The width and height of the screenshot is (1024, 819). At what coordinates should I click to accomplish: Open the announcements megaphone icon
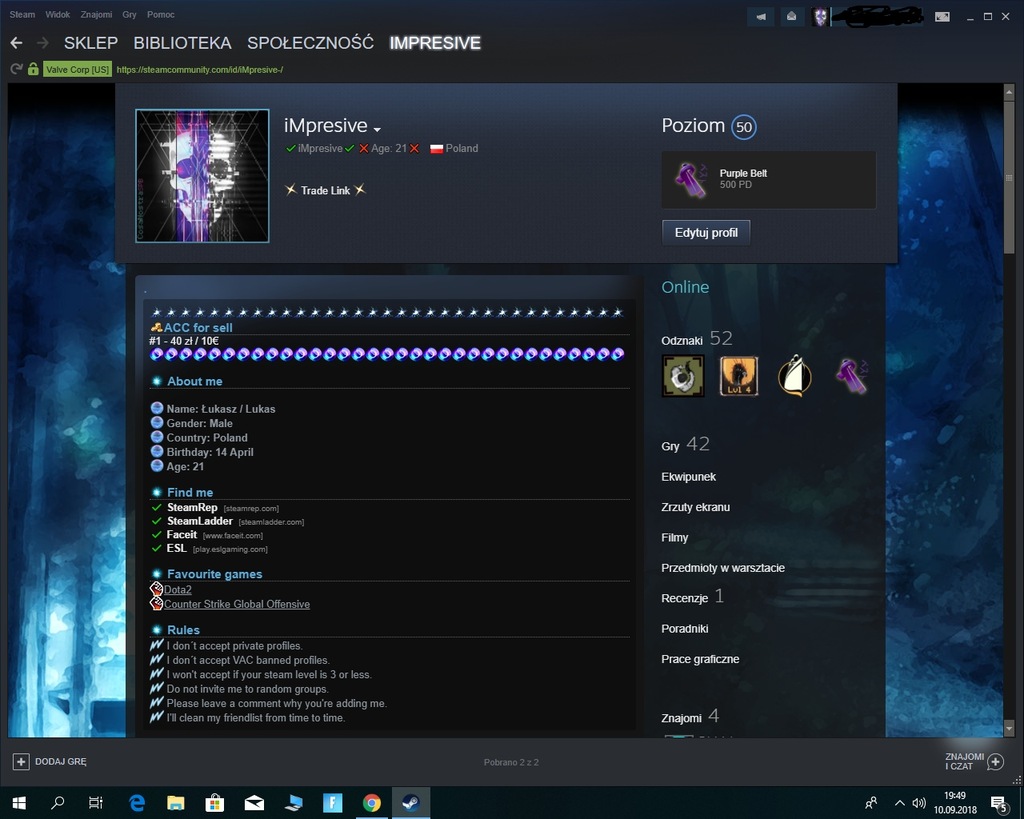point(761,17)
